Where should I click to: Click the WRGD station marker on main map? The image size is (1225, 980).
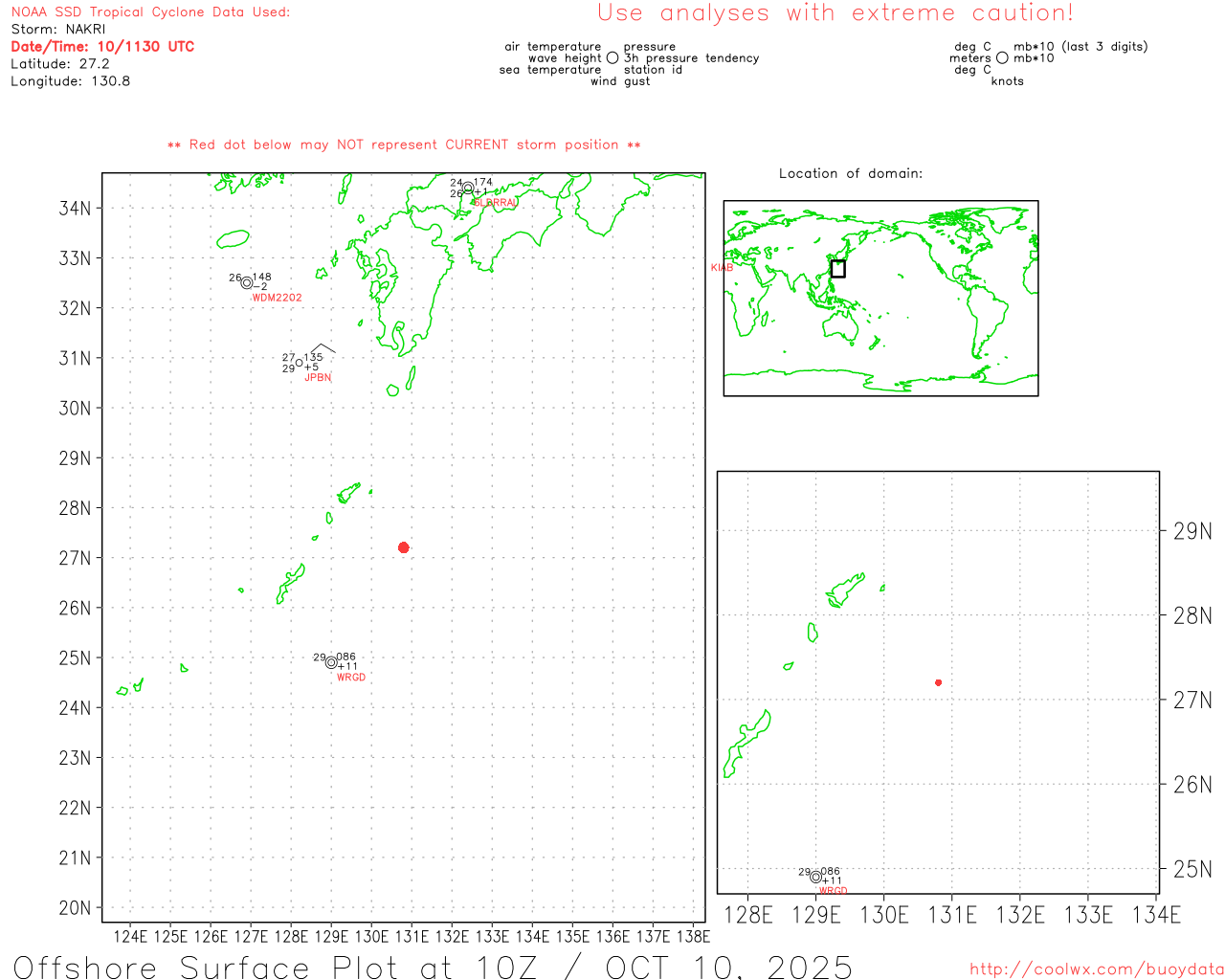coord(331,662)
